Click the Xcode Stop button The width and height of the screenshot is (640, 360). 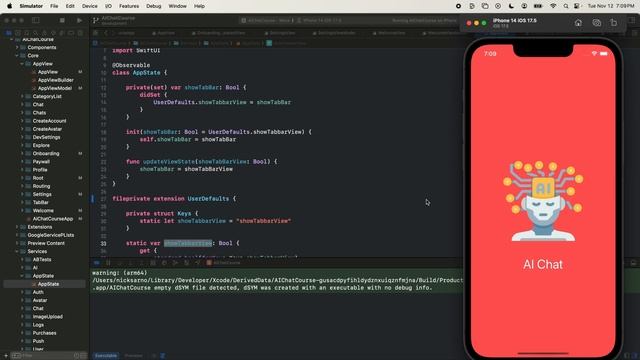click(x=62, y=20)
